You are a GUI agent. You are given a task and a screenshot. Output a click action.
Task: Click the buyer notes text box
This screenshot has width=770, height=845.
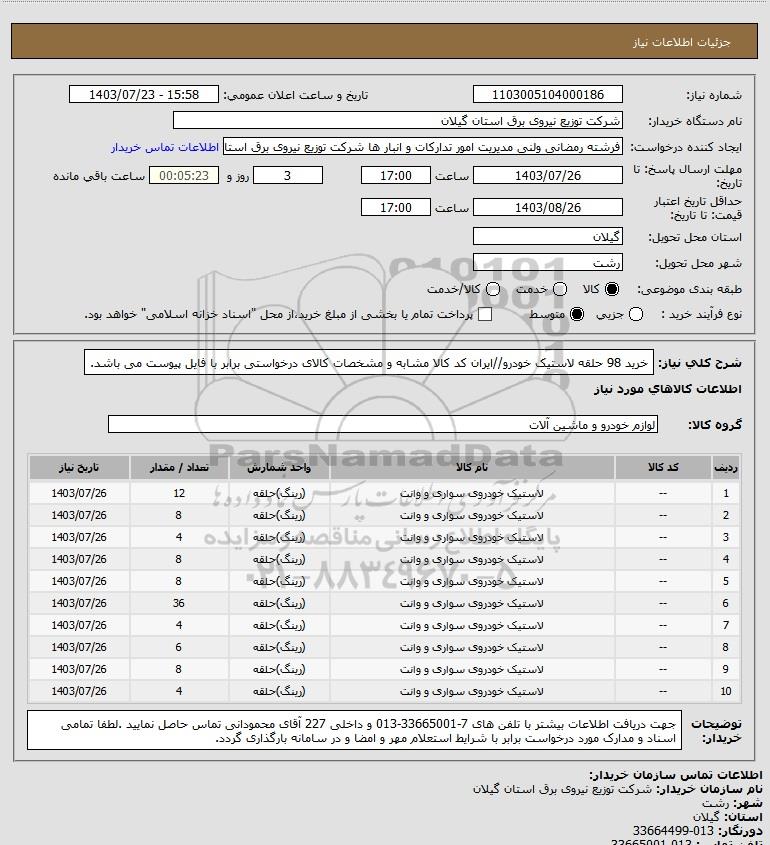tap(355, 731)
